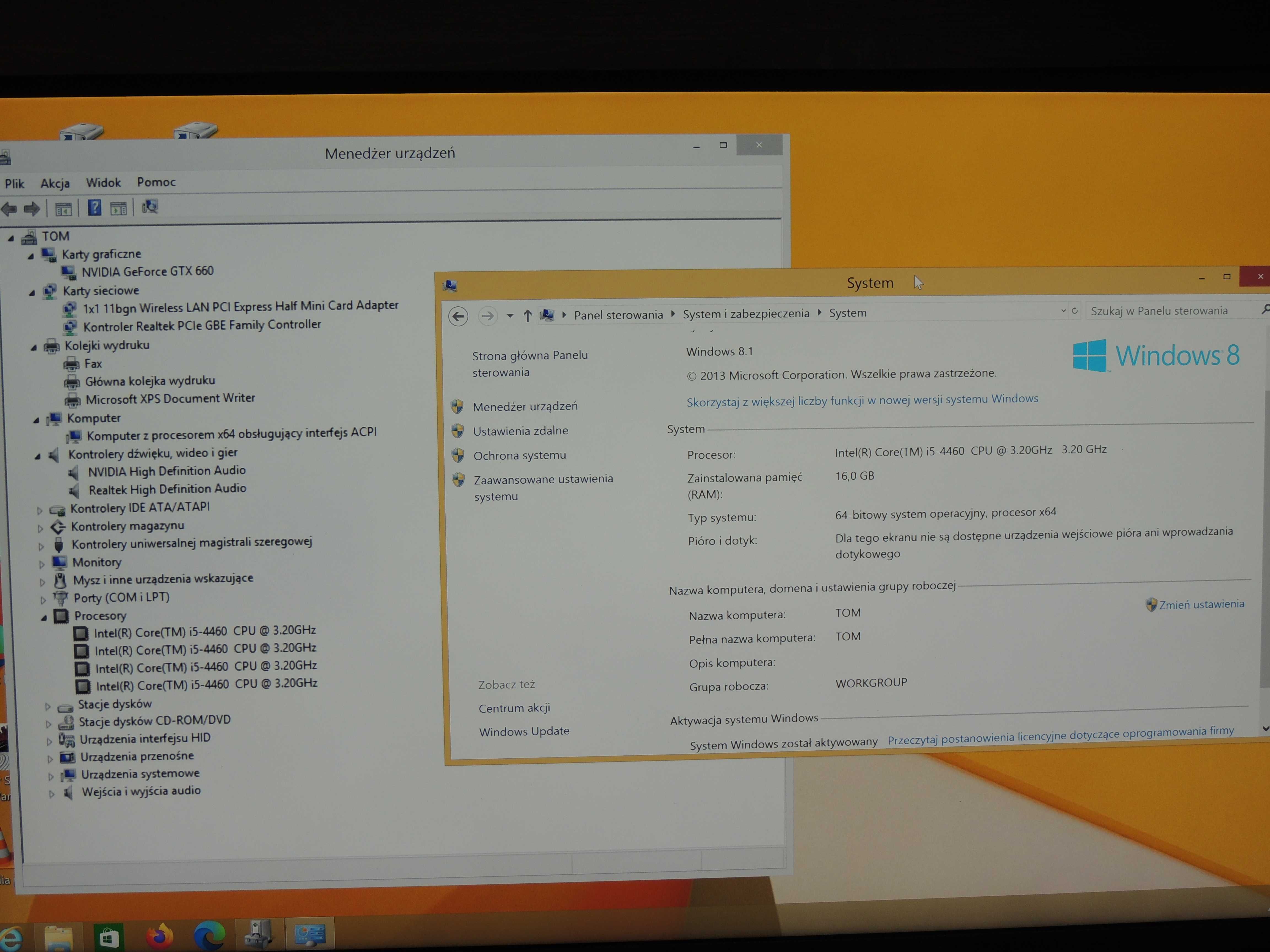The height and width of the screenshot is (952, 1270).
Task: Open recent locations dropdown in System window
Action: click(x=509, y=316)
